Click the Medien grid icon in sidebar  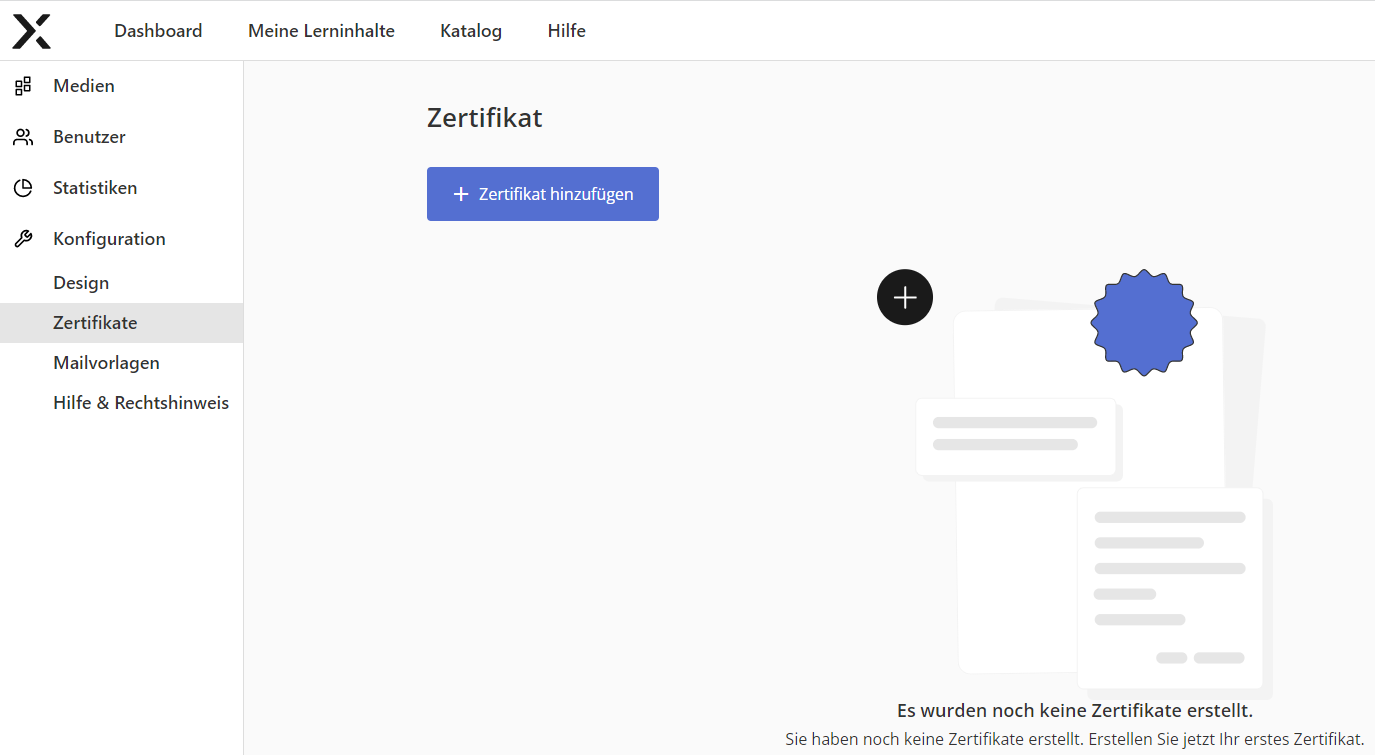click(x=23, y=86)
